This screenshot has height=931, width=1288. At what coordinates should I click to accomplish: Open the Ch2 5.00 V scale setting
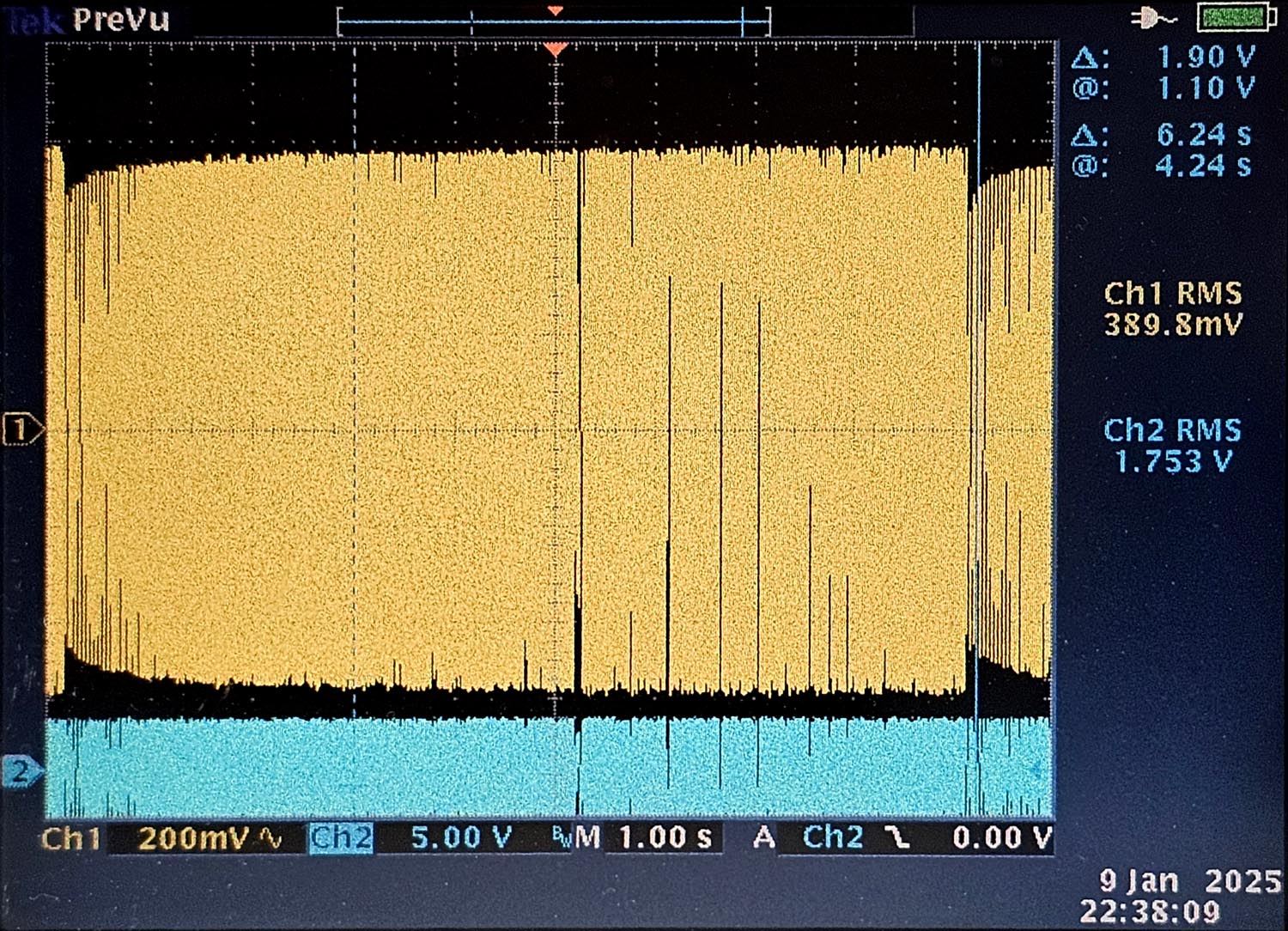pos(461,837)
